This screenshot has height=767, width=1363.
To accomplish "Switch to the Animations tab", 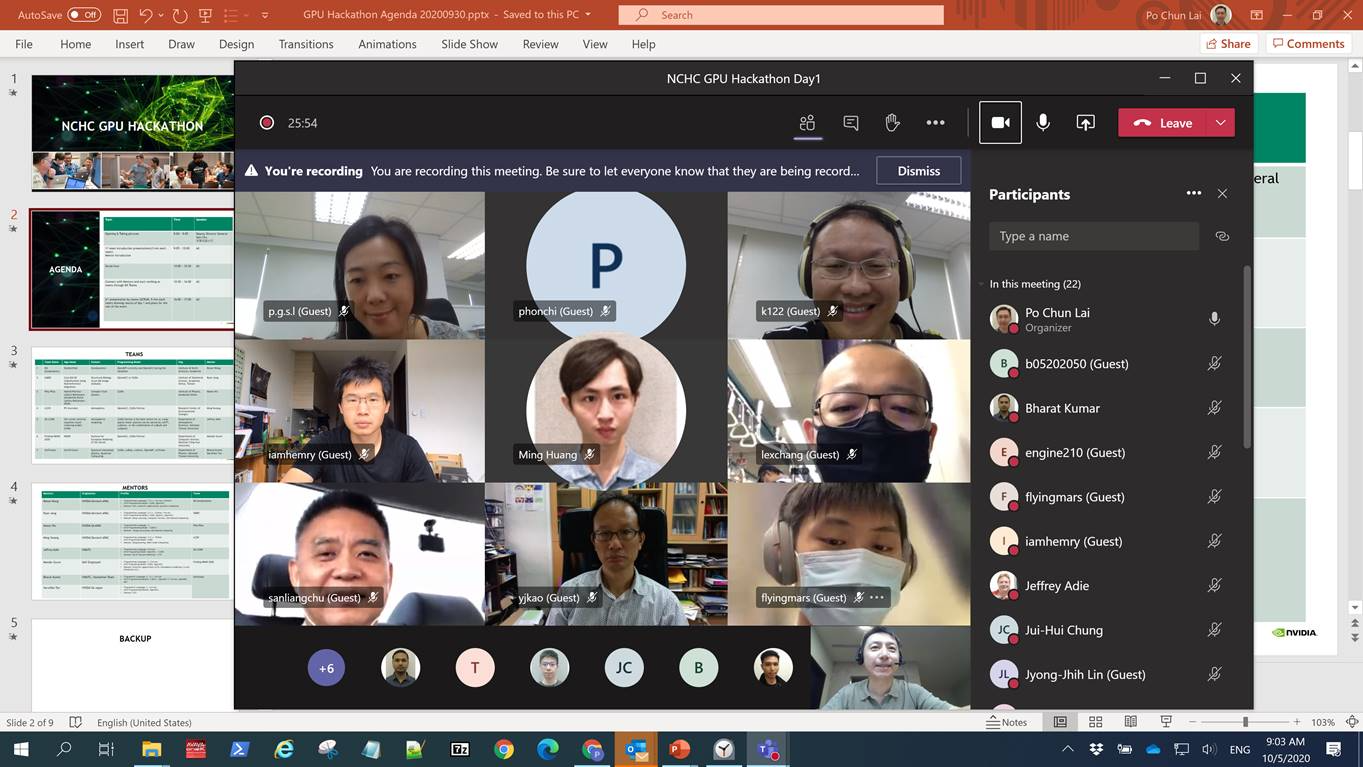I will pyautogui.click(x=387, y=44).
